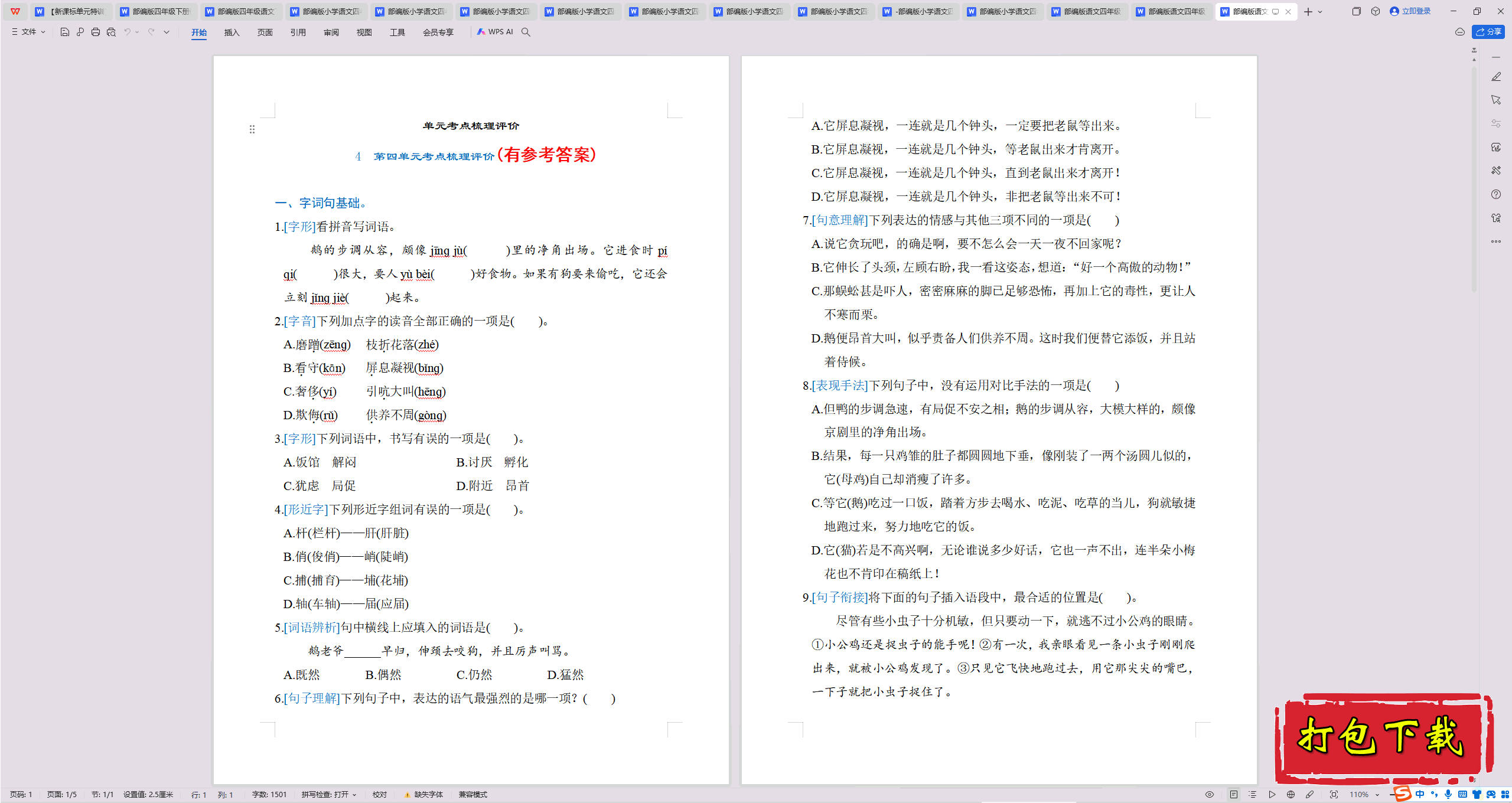The image size is (1512, 803).
Task: Click the undo arrow icon
Action: pyautogui.click(x=127, y=32)
